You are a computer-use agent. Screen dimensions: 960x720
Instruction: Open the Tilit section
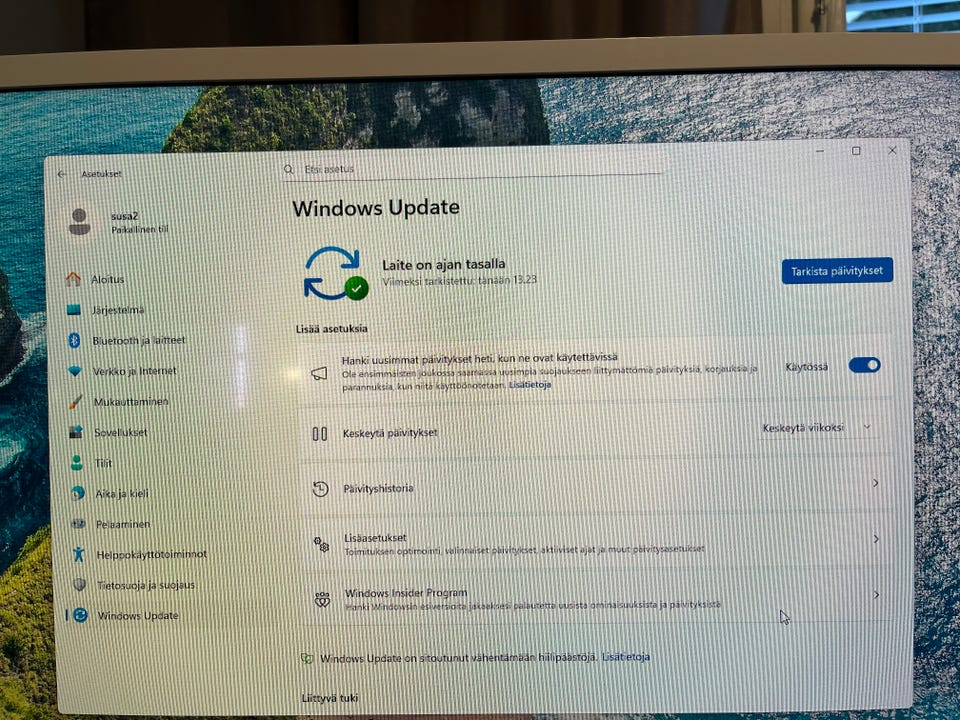coord(103,463)
